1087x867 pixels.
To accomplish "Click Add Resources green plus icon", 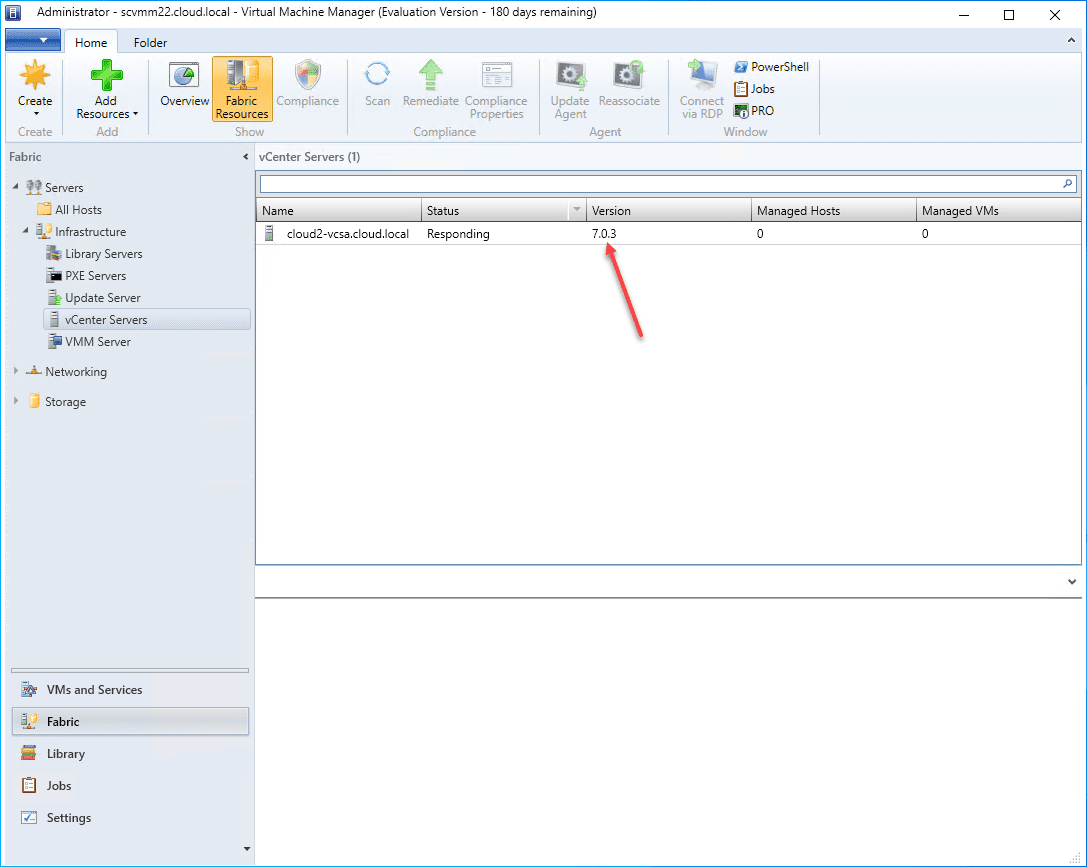I will [x=106, y=75].
